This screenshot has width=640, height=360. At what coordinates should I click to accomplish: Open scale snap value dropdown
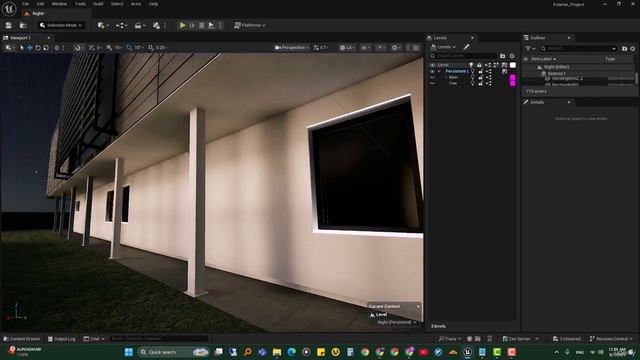(162, 48)
